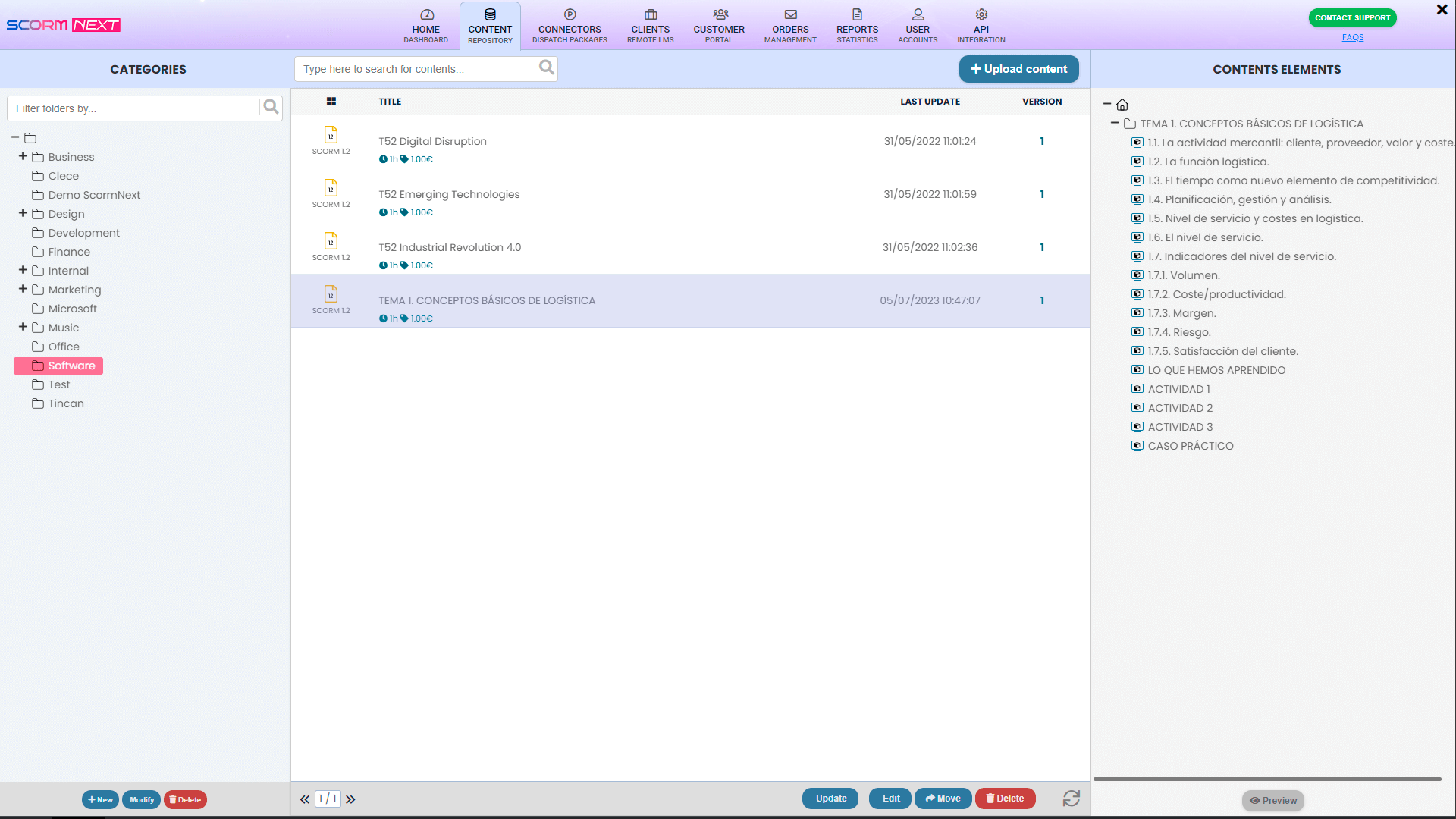Expand the Marketing folder
This screenshot has width=1456, height=819.
click(21, 289)
